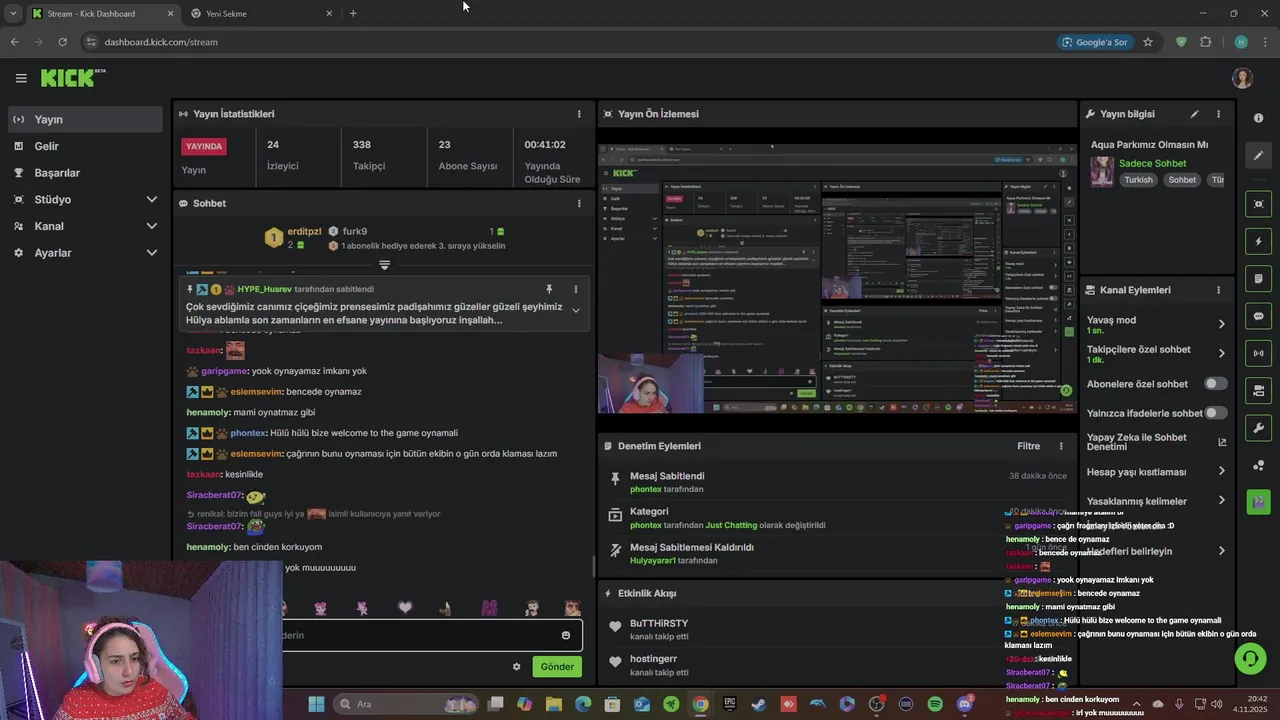This screenshot has width=1280, height=720.
Task: Collapse the gift leaderboard handle
Action: point(384,265)
